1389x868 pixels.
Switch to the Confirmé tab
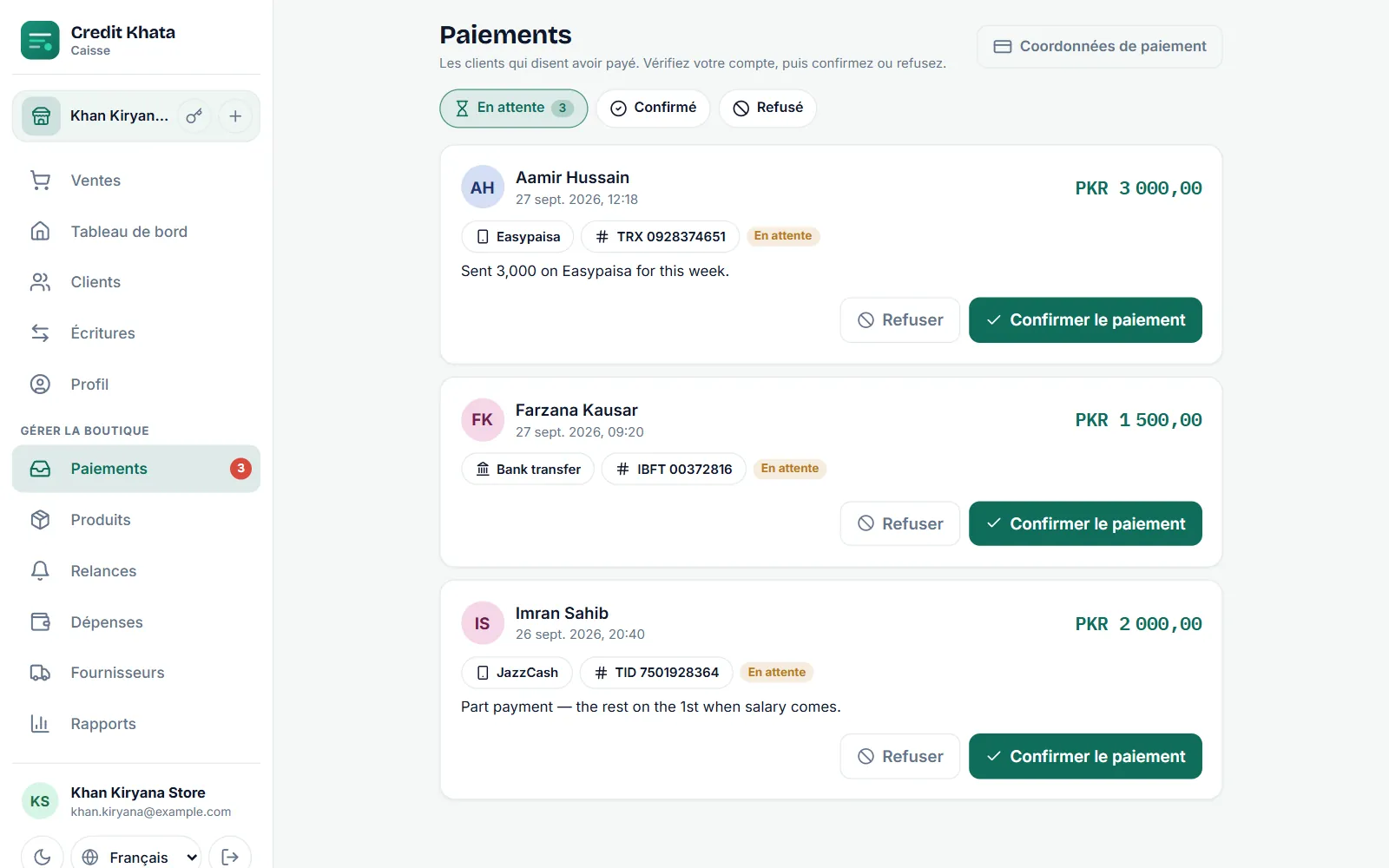click(x=653, y=108)
